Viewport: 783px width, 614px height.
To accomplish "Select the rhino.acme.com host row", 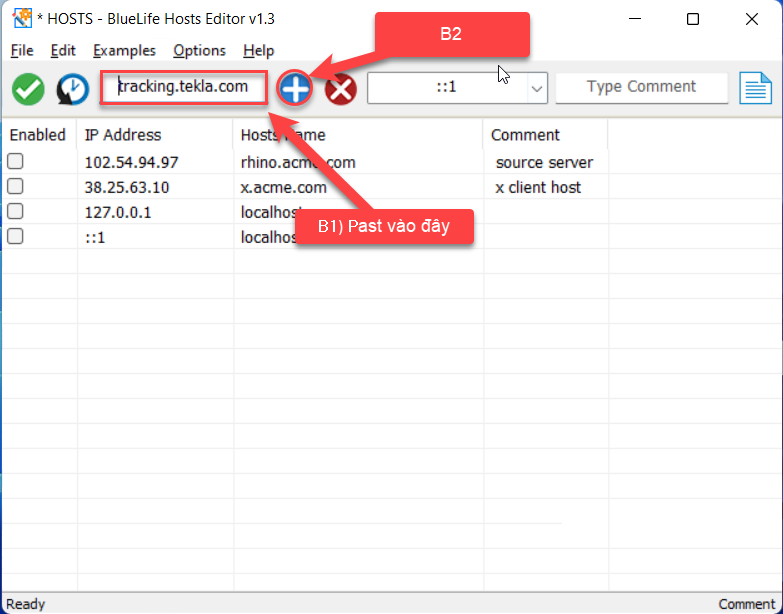I will click(298, 162).
